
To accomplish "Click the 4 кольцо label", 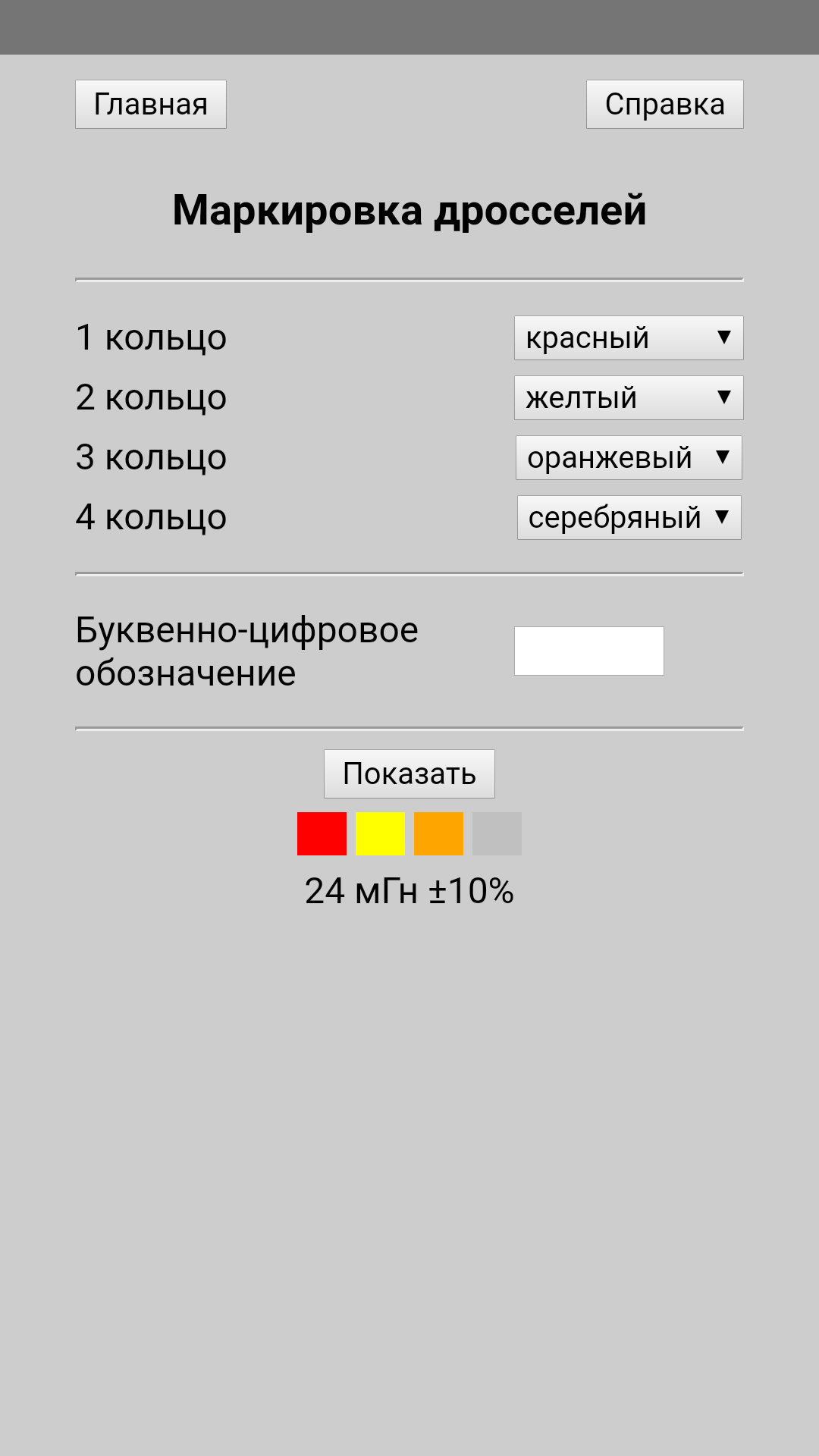I will (x=151, y=518).
